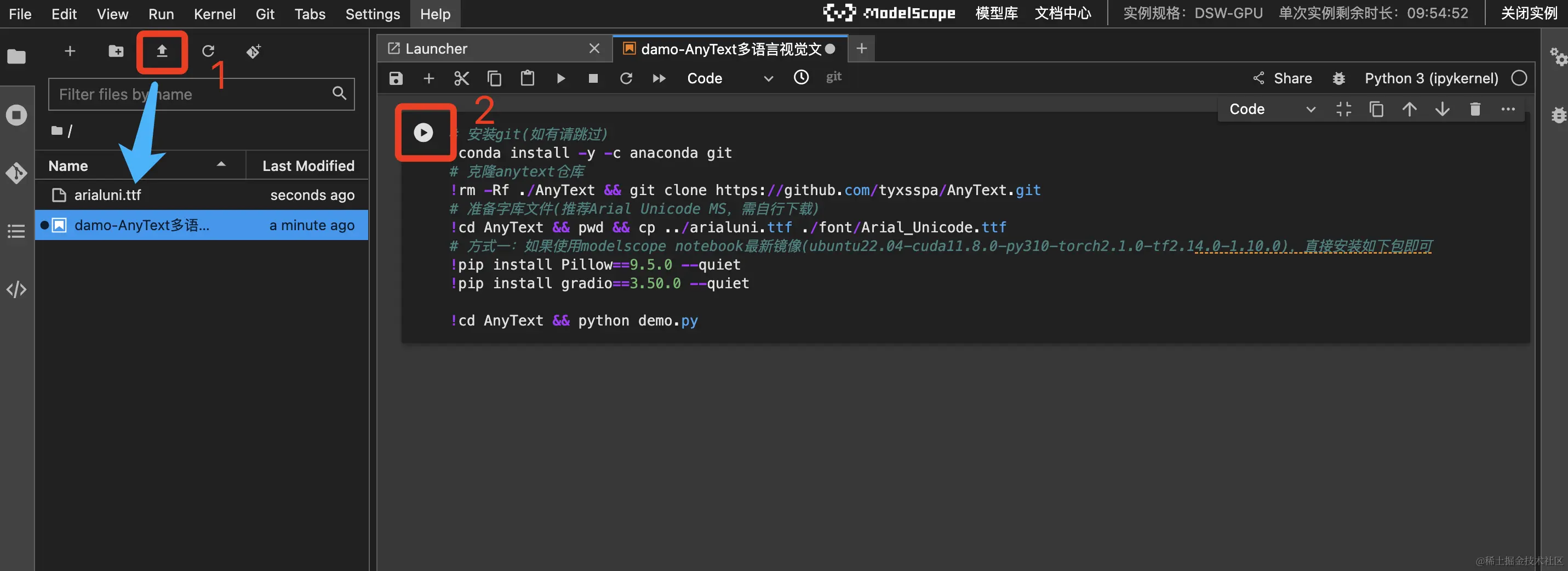1568x571 pixels.
Task: Insert a cell below with toolbar plus
Action: [x=429, y=78]
